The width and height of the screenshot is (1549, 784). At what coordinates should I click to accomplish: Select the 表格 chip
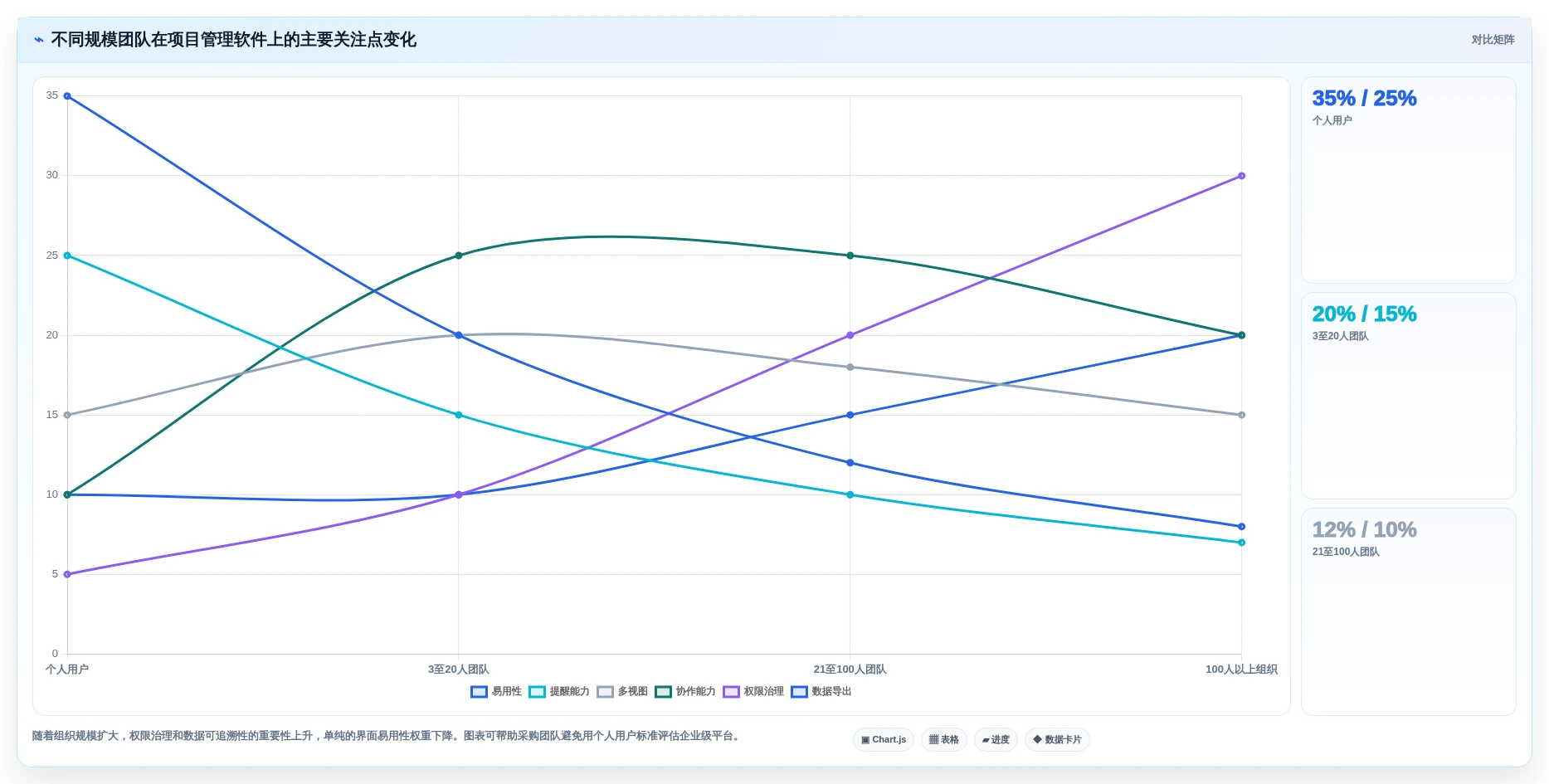(x=943, y=739)
